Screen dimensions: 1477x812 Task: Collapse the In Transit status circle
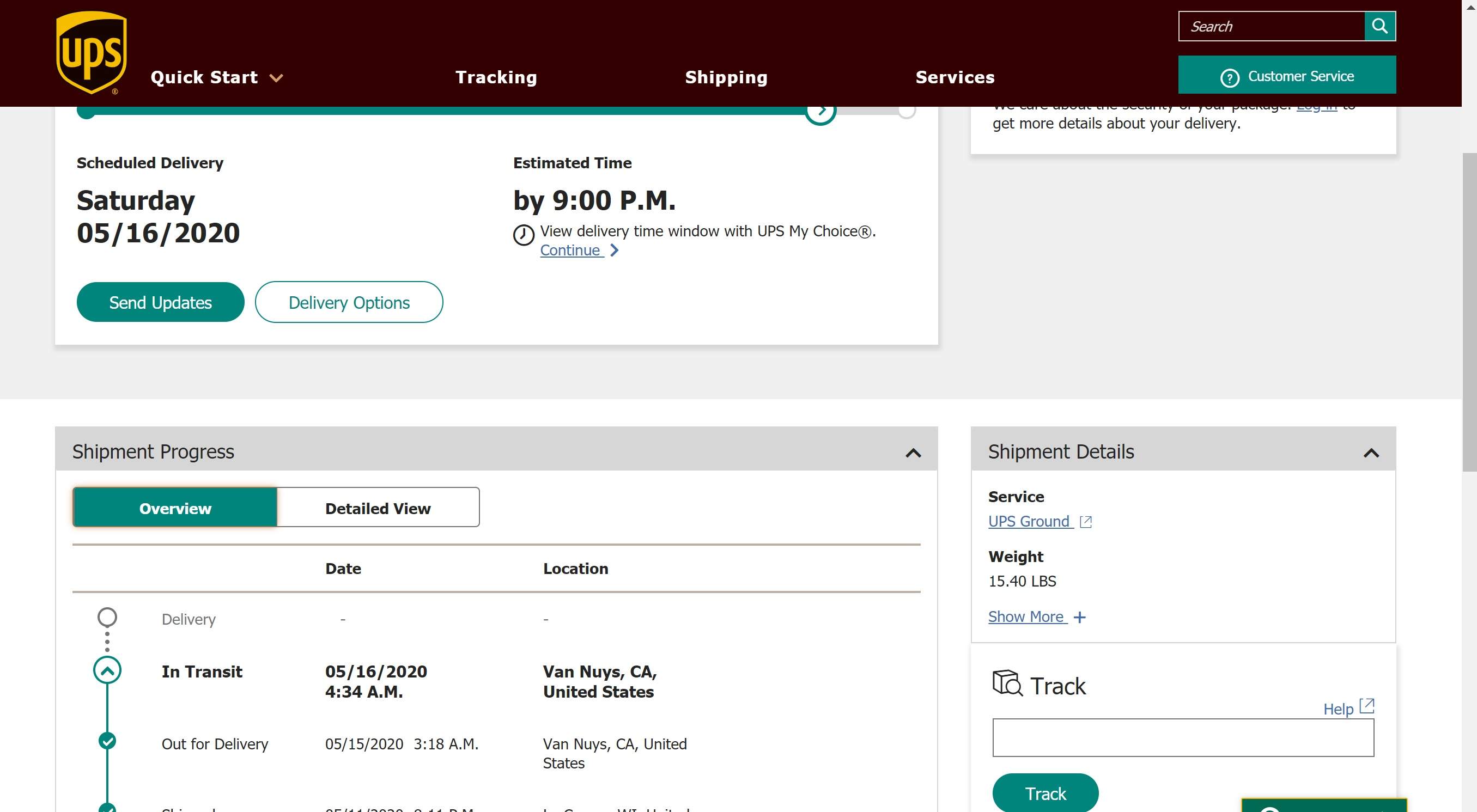(x=107, y=670)
